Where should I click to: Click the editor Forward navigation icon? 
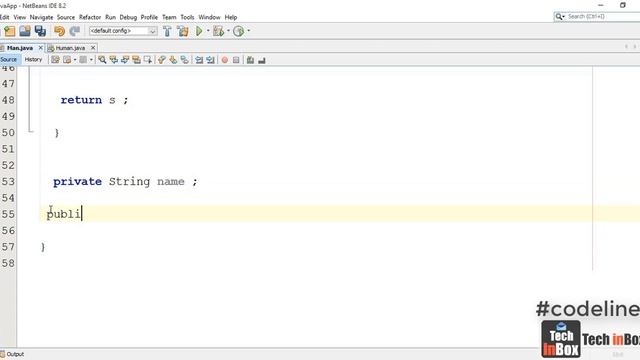83,60
